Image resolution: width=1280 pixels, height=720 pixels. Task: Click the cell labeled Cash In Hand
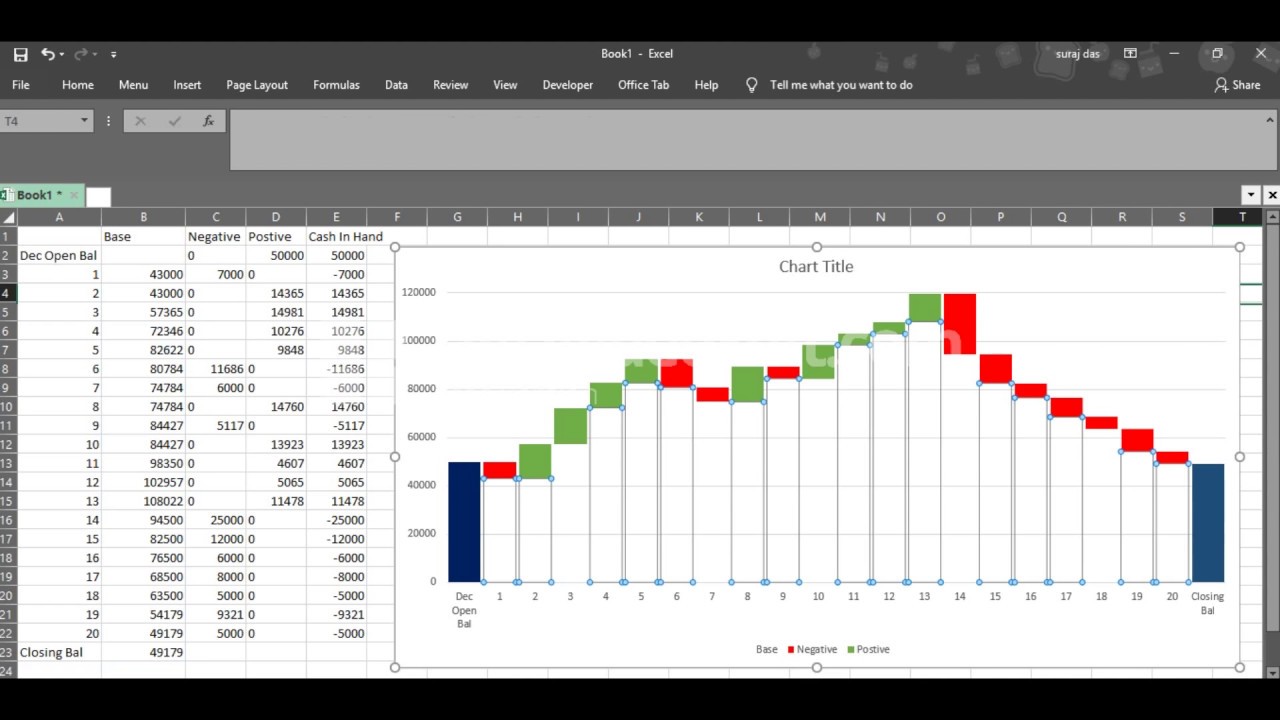coord(346,237)
